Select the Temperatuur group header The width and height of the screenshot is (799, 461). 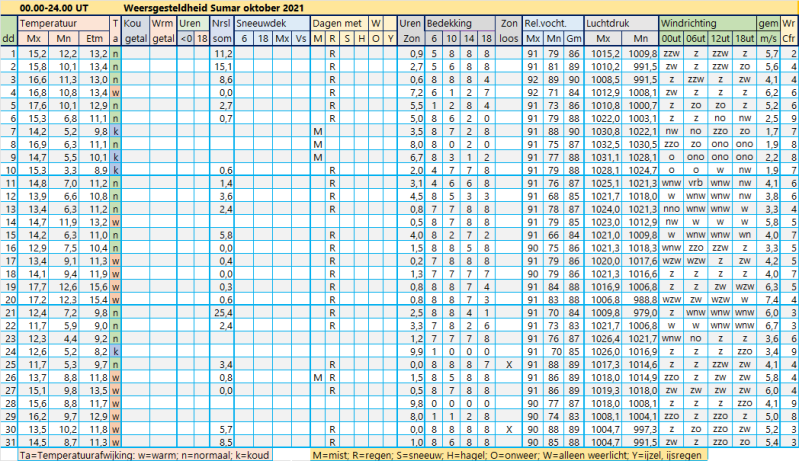click(46, 21)
